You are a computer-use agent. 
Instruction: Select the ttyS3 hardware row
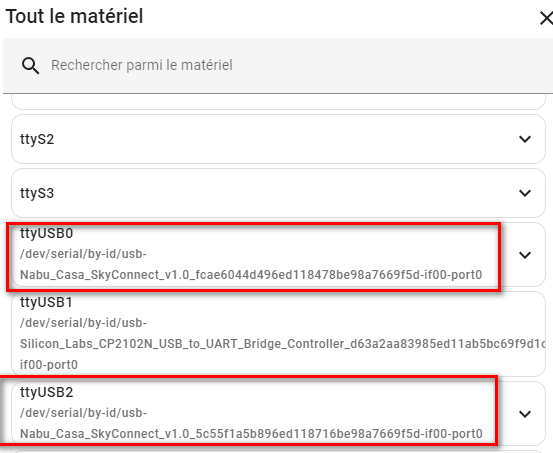278,193
